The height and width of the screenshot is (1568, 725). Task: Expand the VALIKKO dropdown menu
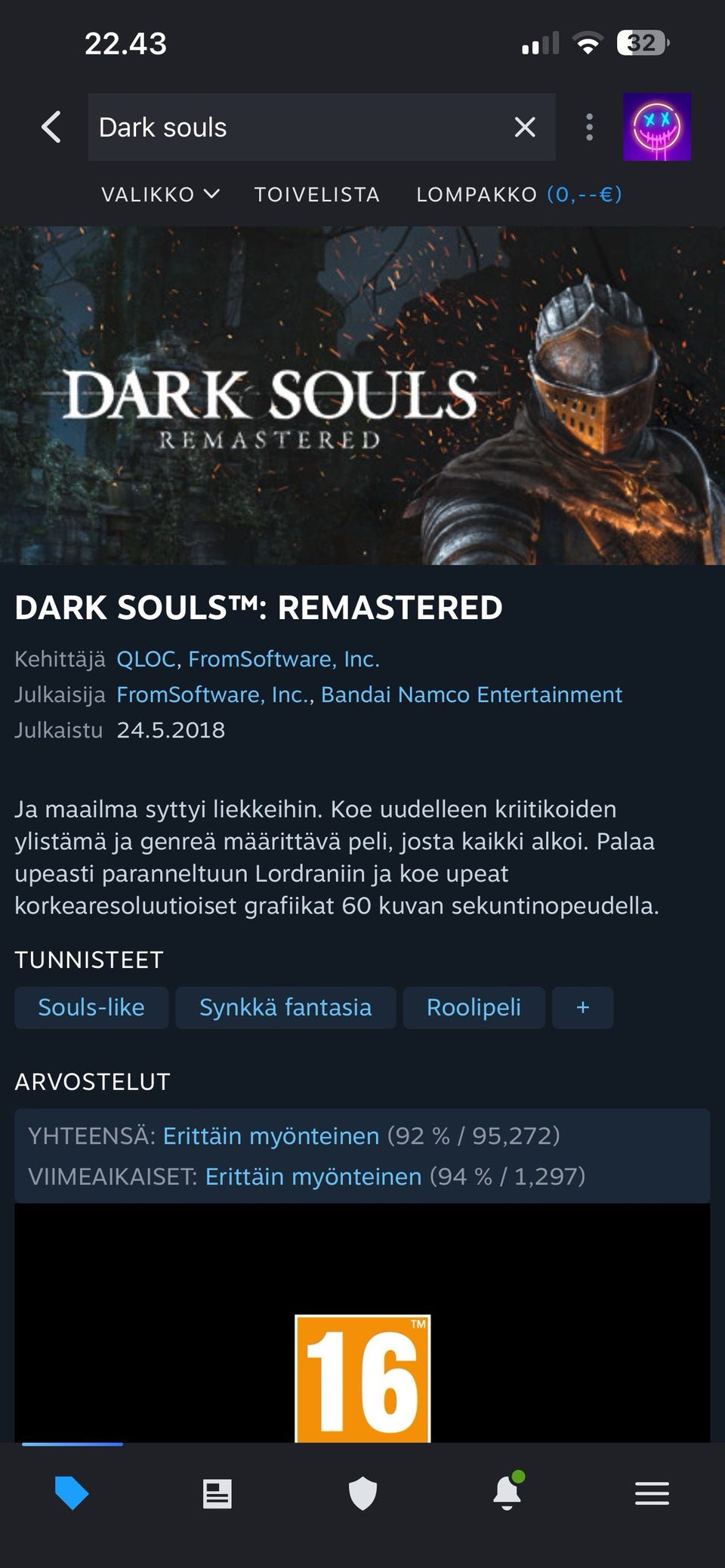coord(161,195)
